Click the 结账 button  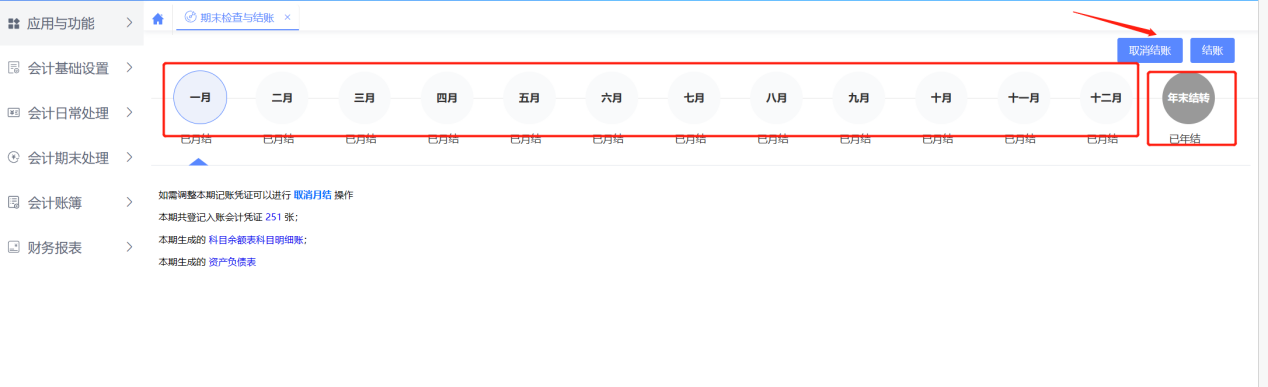pyautogui.click(x=1212, y=51)
